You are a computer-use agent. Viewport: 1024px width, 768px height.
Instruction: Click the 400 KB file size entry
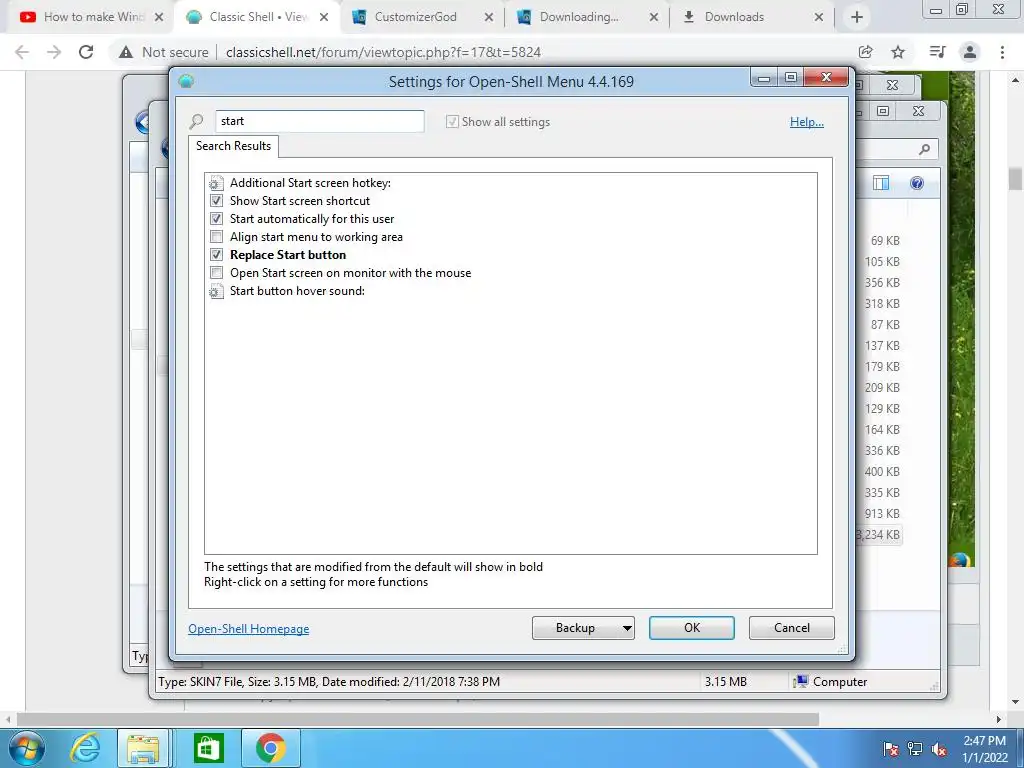(882, 472)
